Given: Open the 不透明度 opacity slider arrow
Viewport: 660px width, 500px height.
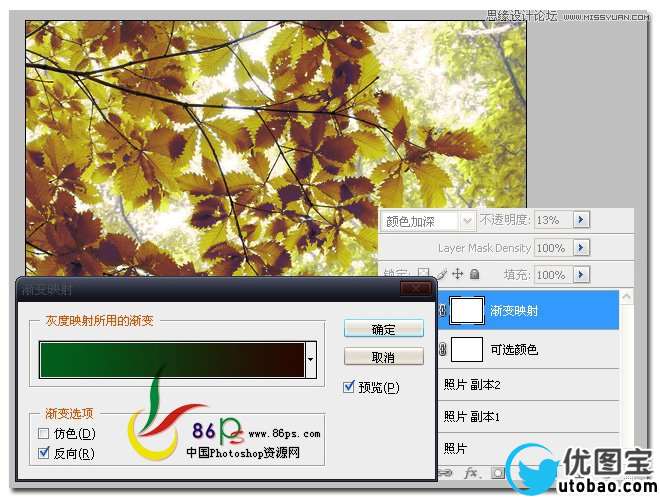Looking at the screenshot, I should (x=581, y=219).
